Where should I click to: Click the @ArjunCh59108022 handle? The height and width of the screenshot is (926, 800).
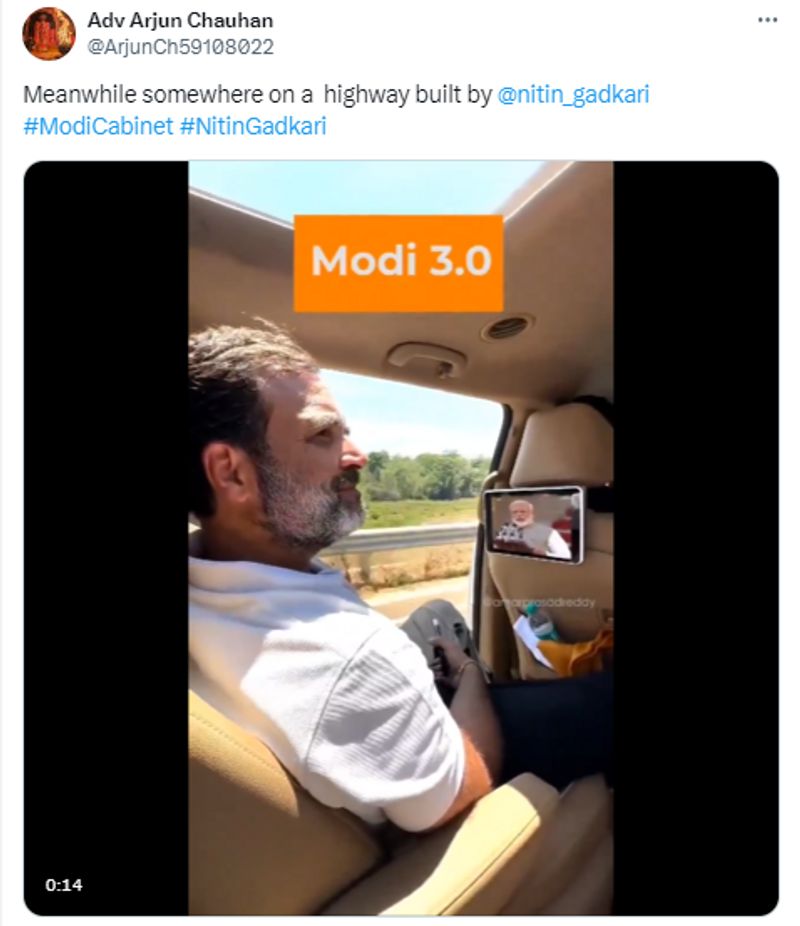(x=180, y=46)
